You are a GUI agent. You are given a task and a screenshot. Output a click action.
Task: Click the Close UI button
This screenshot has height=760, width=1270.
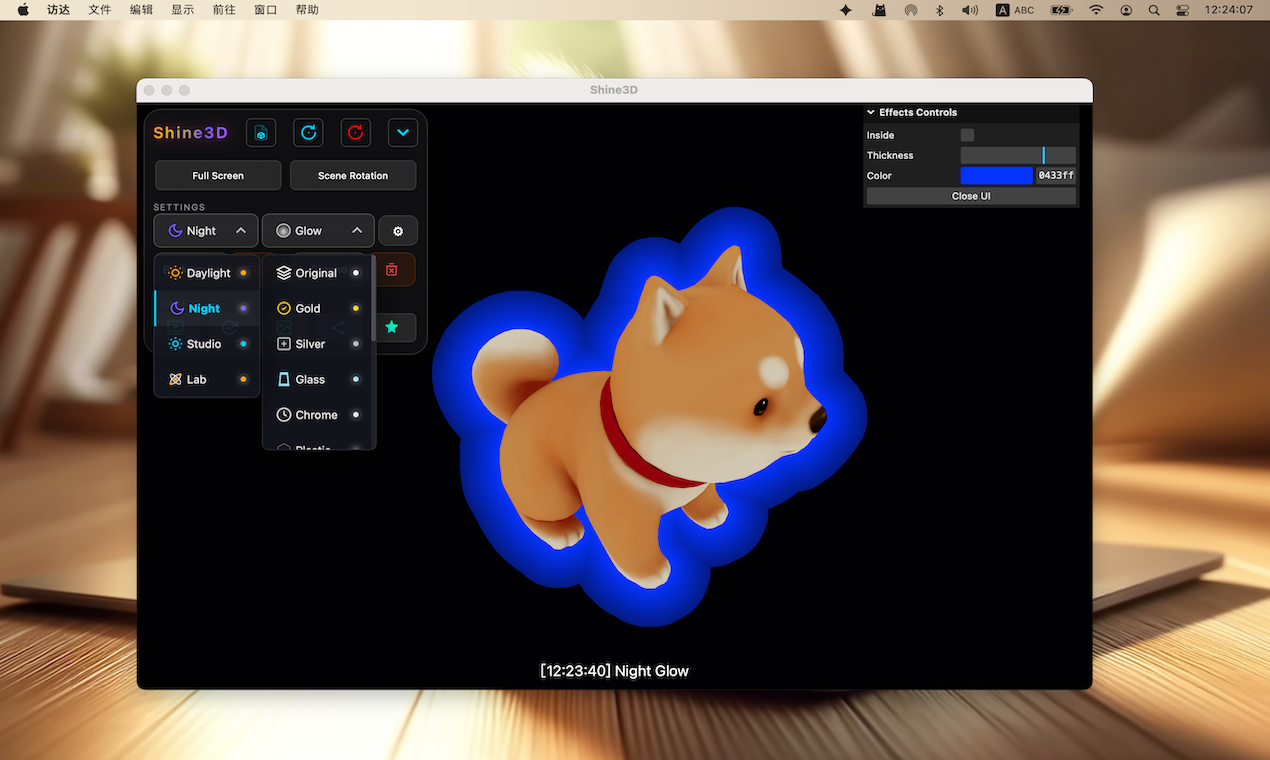pos(969,195)
